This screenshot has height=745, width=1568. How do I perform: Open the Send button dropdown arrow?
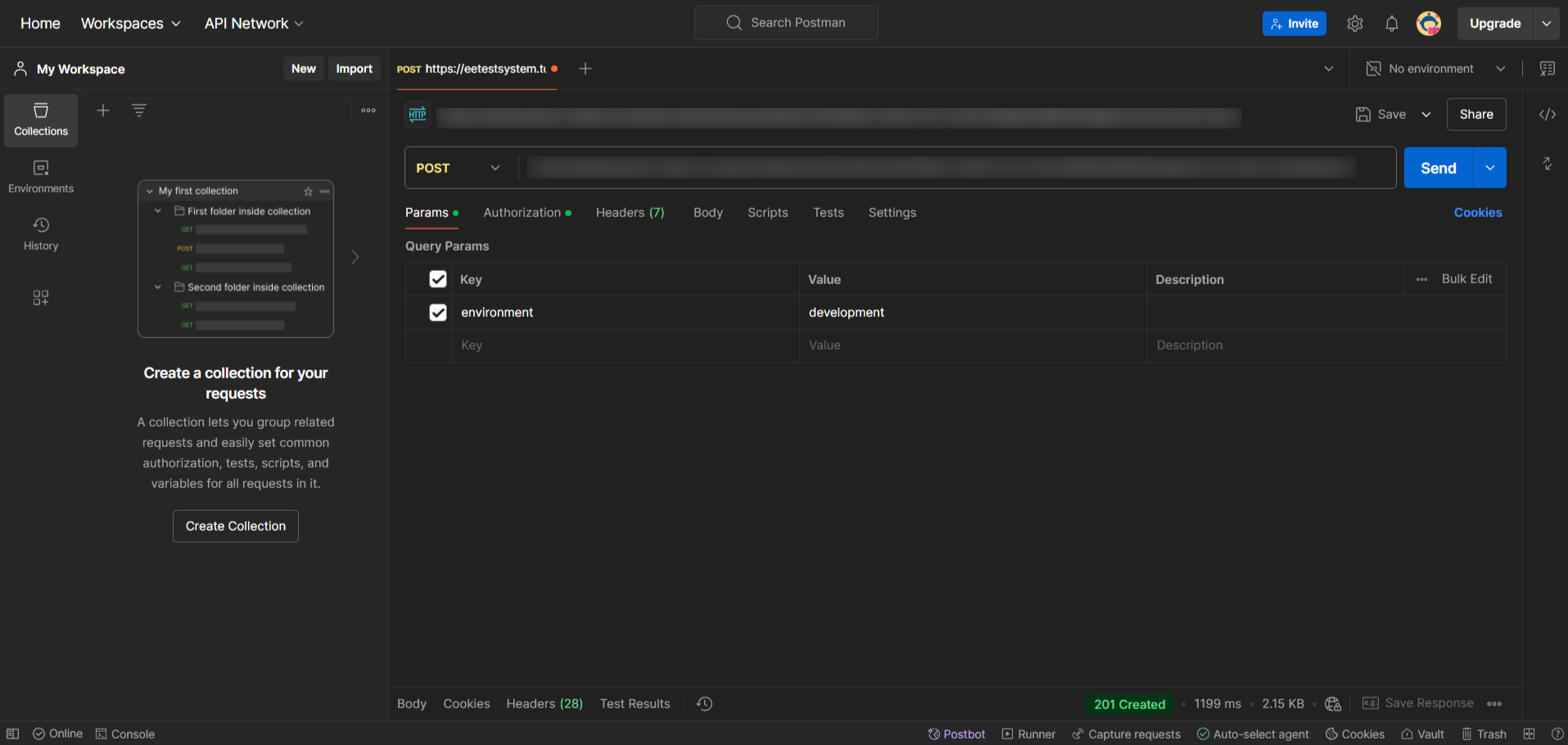point(1489,168)
